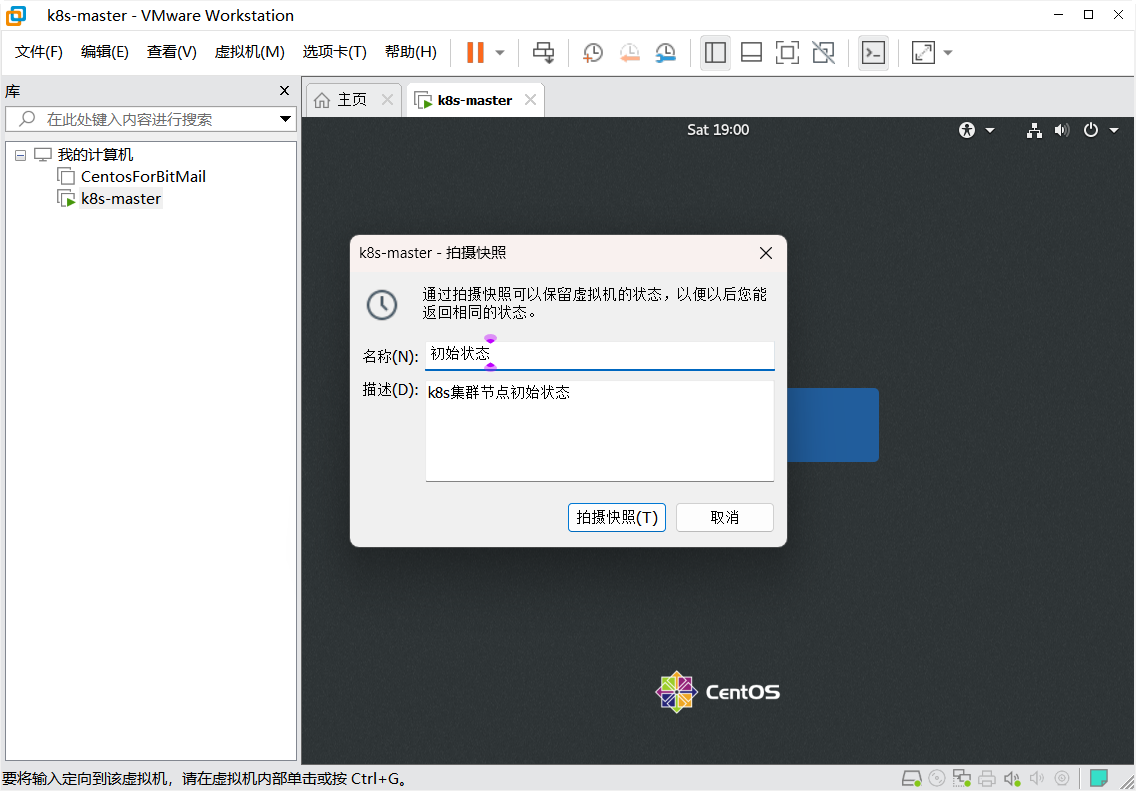Open the 查看(V) menu

pyautogui.click(x=172, y=52)
